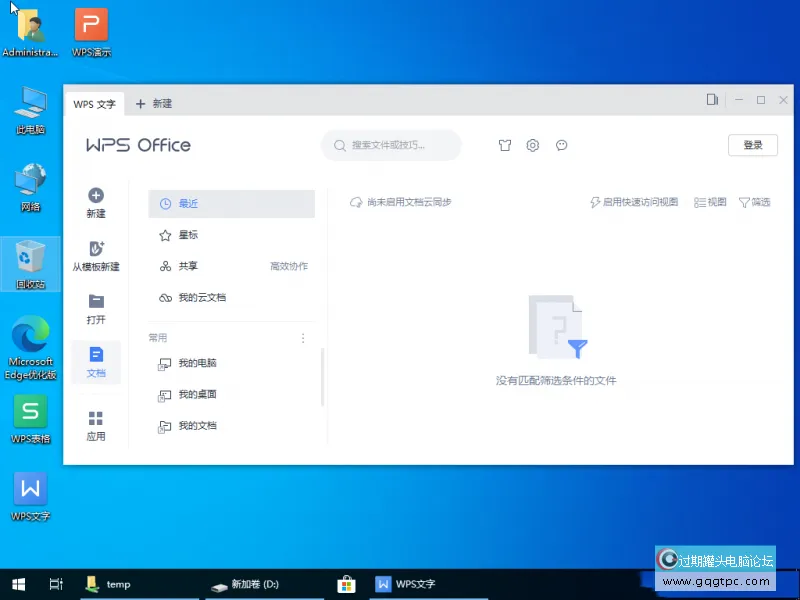This screenshot has width=800, height=600.
Task: Select the 文档 sidebar icon
Action: (x=96, y=355)
